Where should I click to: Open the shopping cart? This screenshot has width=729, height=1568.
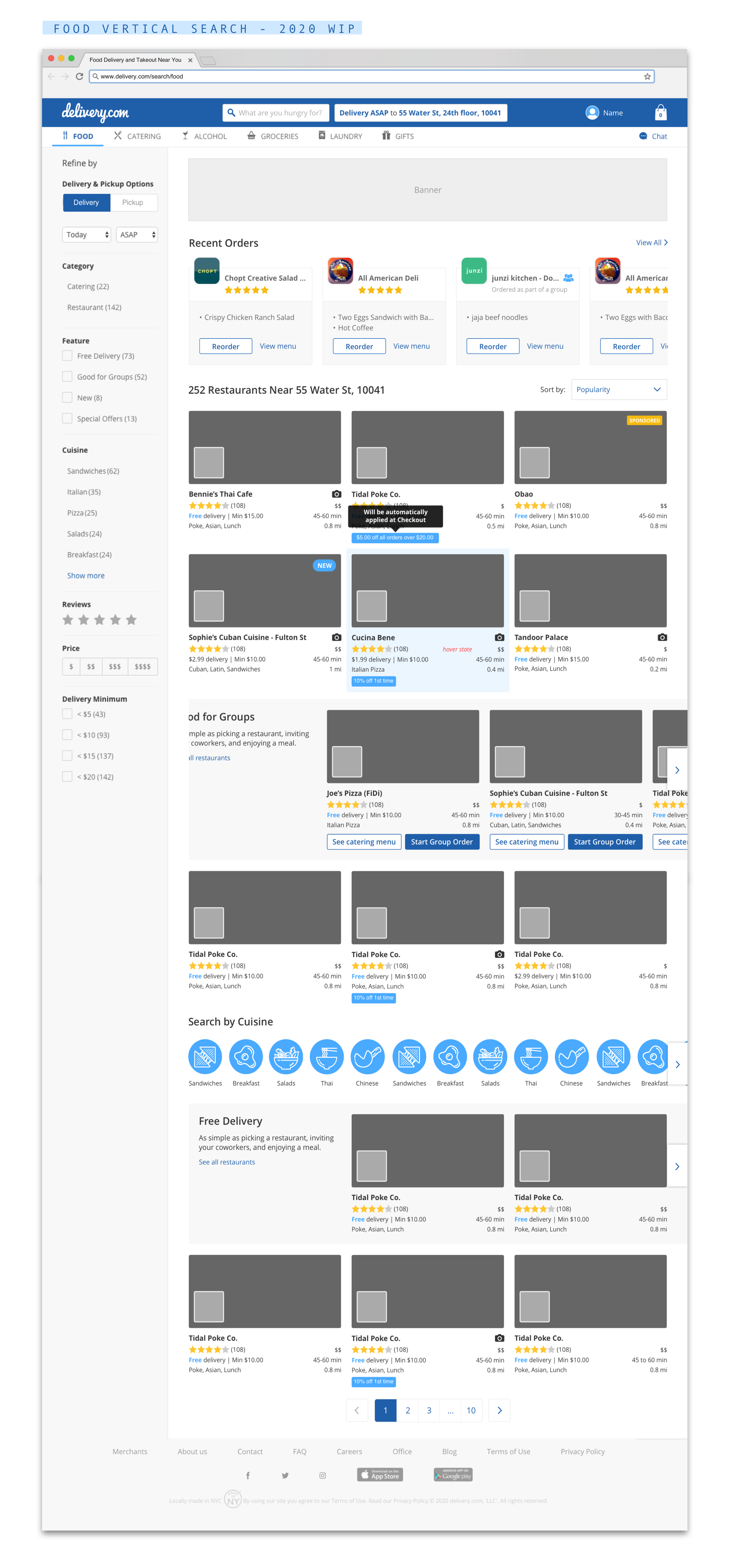(660, 113)
